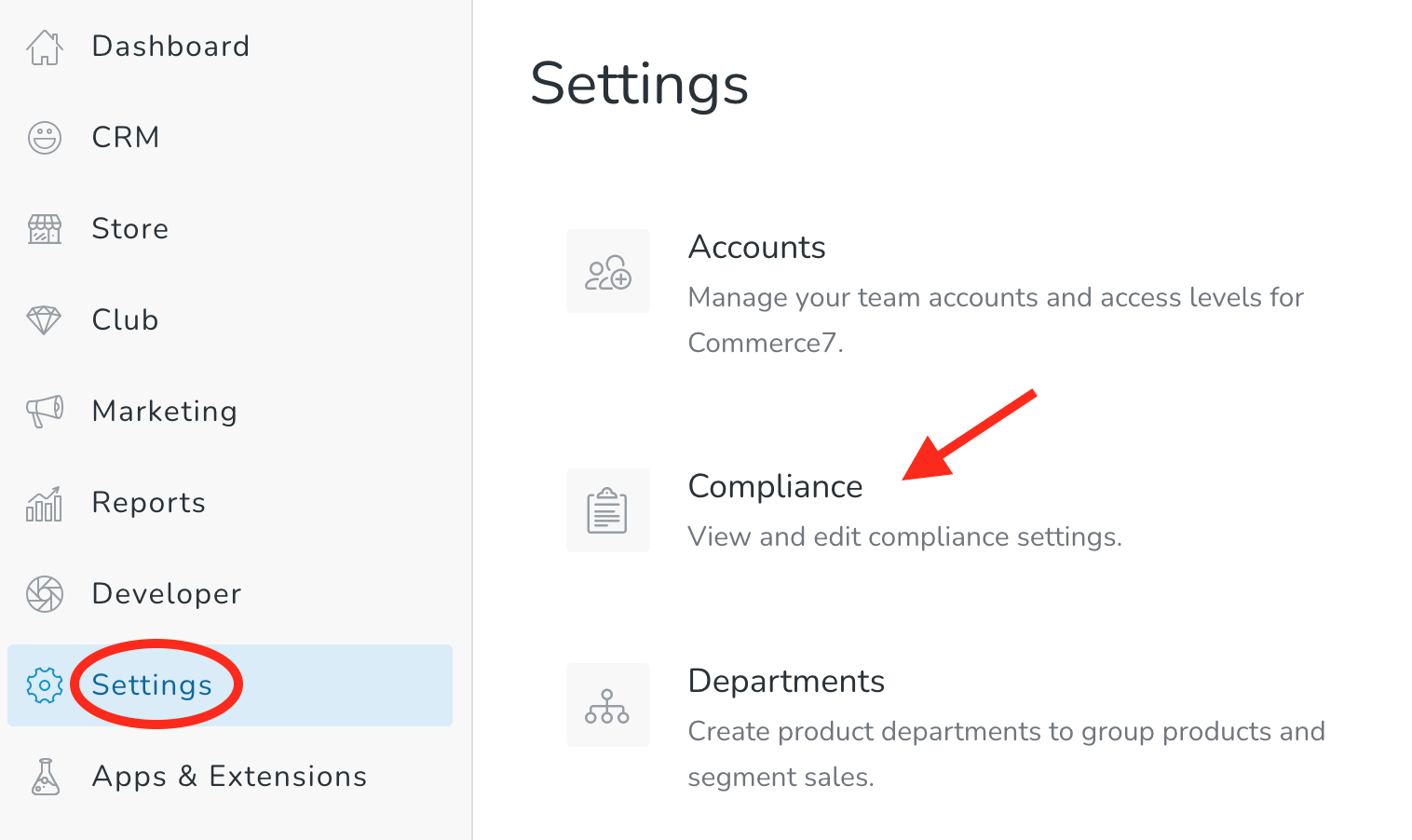Viewport: 1412px width, 840px height.
Task: Click the Departments hierarchy icon
Action: point(607,705)
